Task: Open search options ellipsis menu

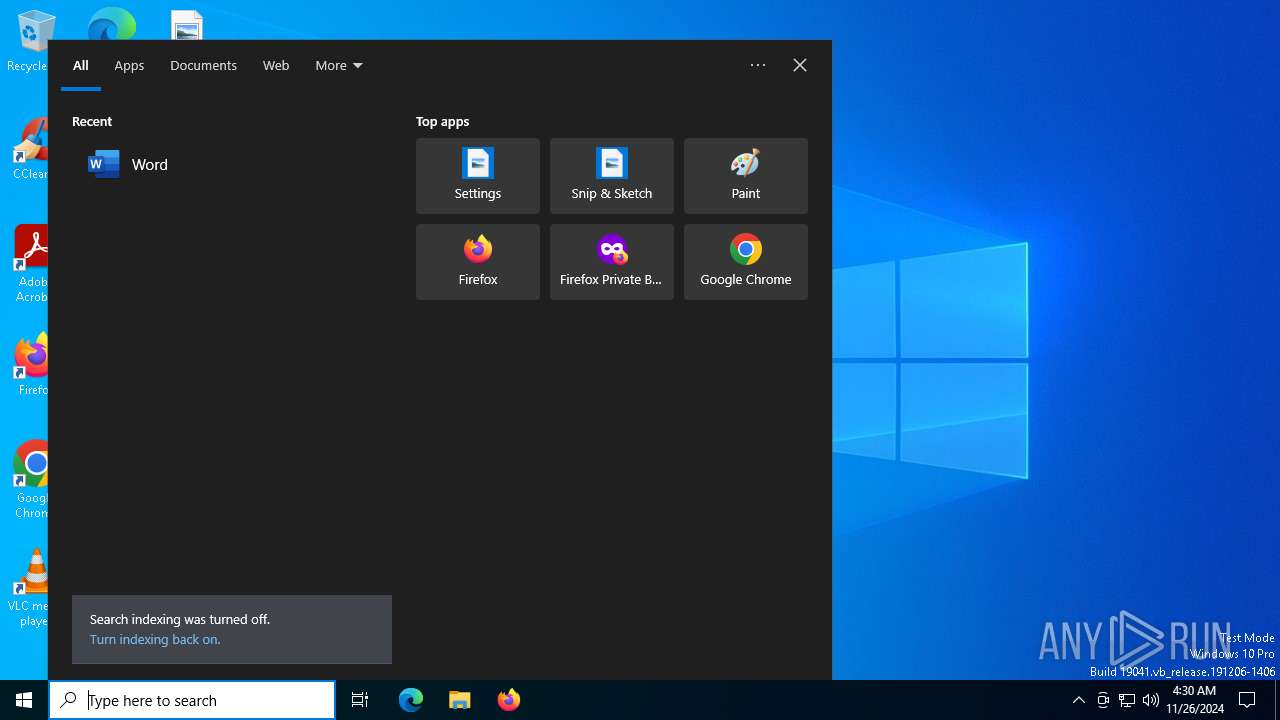Action: click(758, 65)
